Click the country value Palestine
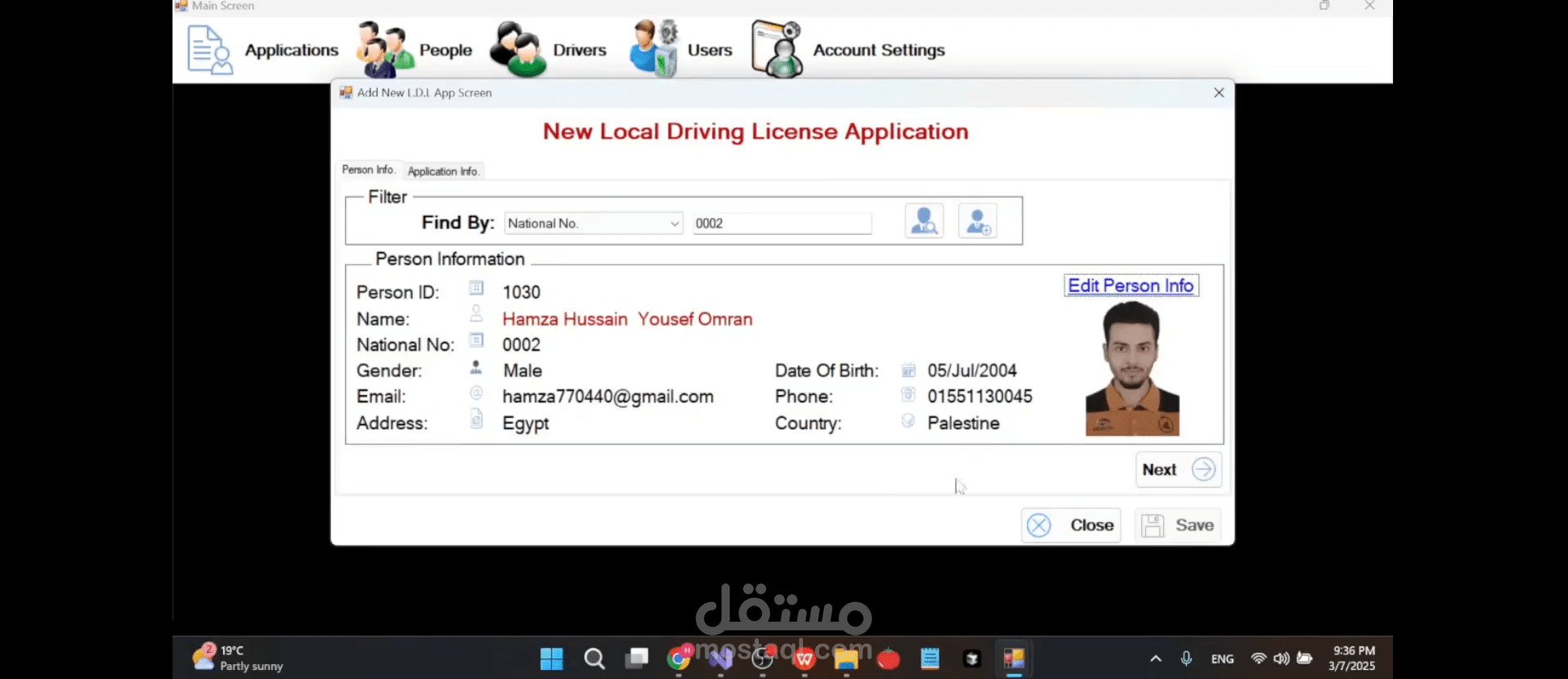Screen dimensions: 1568x679 (963, 423)
